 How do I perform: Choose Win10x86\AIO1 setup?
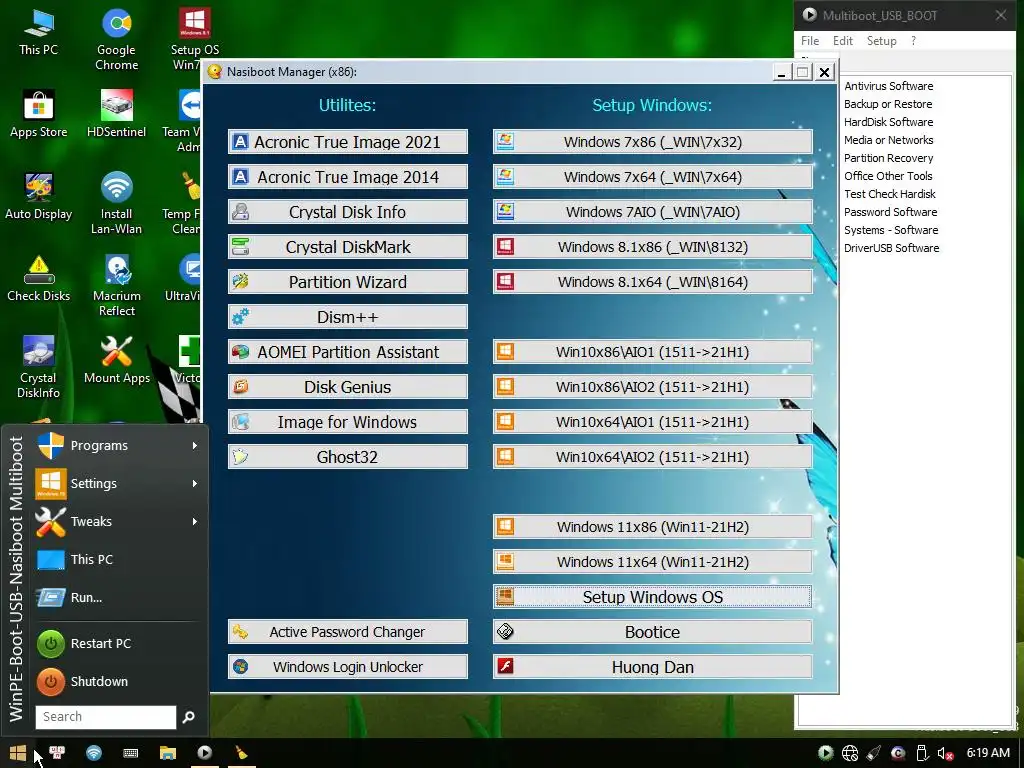(x=652, y=352)
